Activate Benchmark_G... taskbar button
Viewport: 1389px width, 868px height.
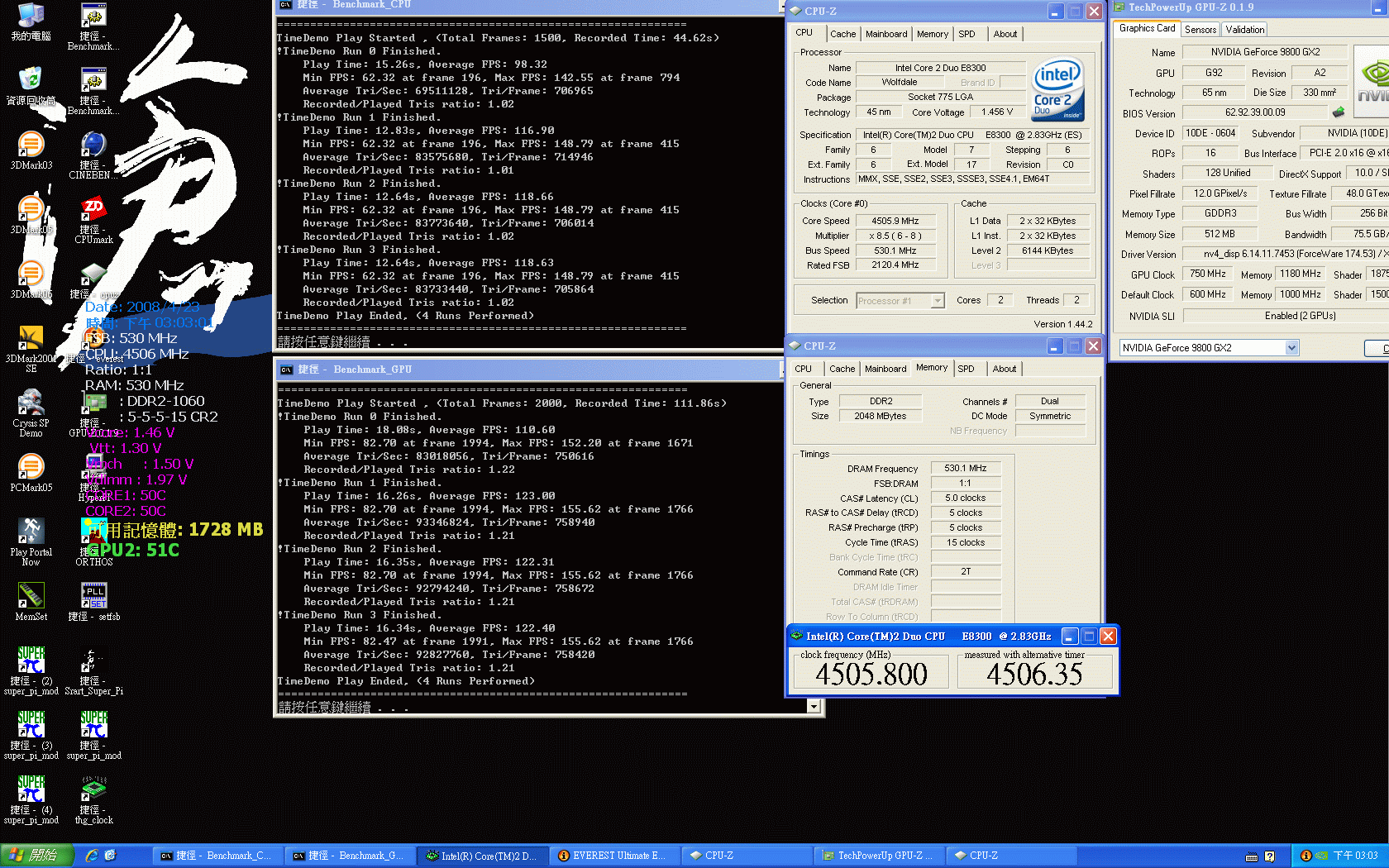click(350, 856)
